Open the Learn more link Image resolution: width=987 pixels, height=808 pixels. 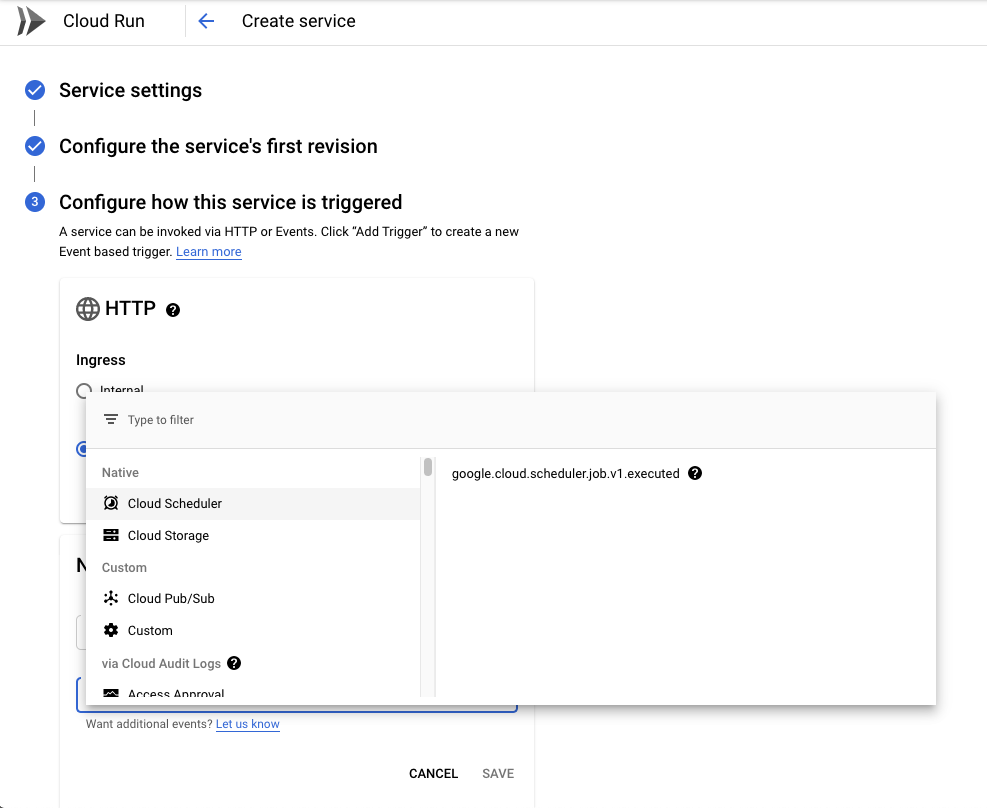pyautogui.click(x=208, y=252)
